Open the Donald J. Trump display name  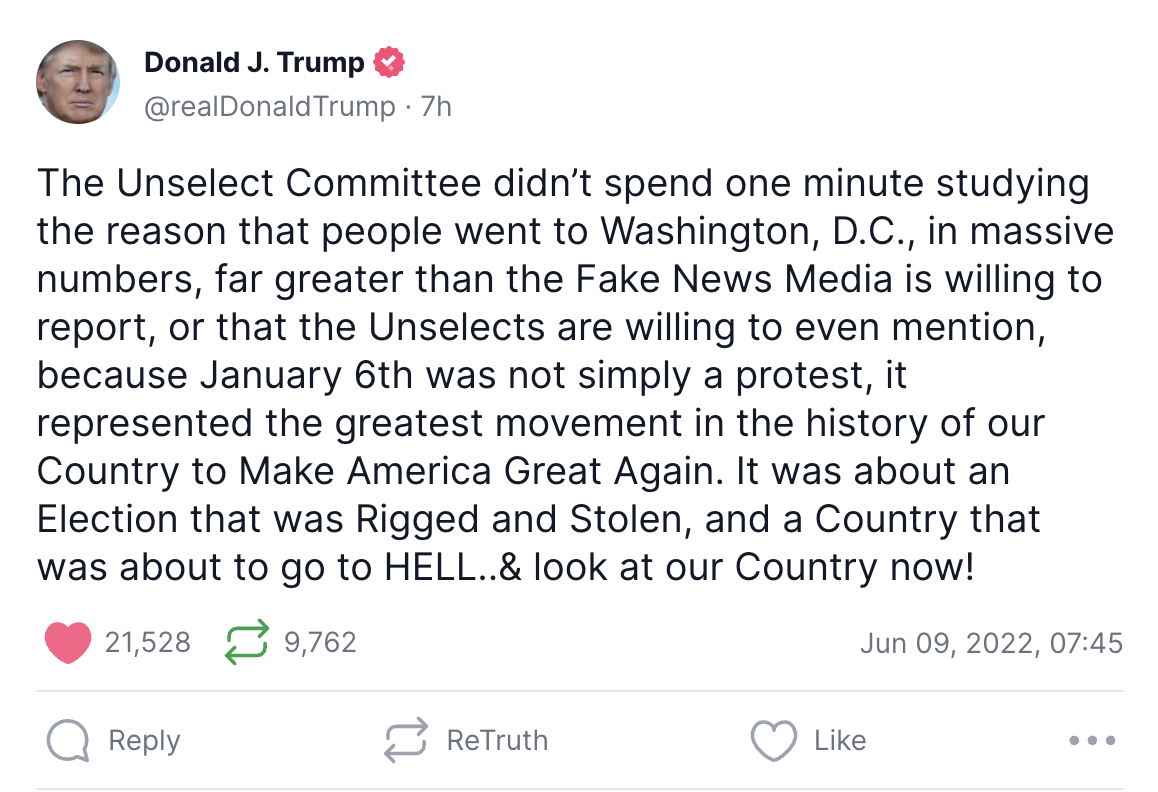coord(254,63)
